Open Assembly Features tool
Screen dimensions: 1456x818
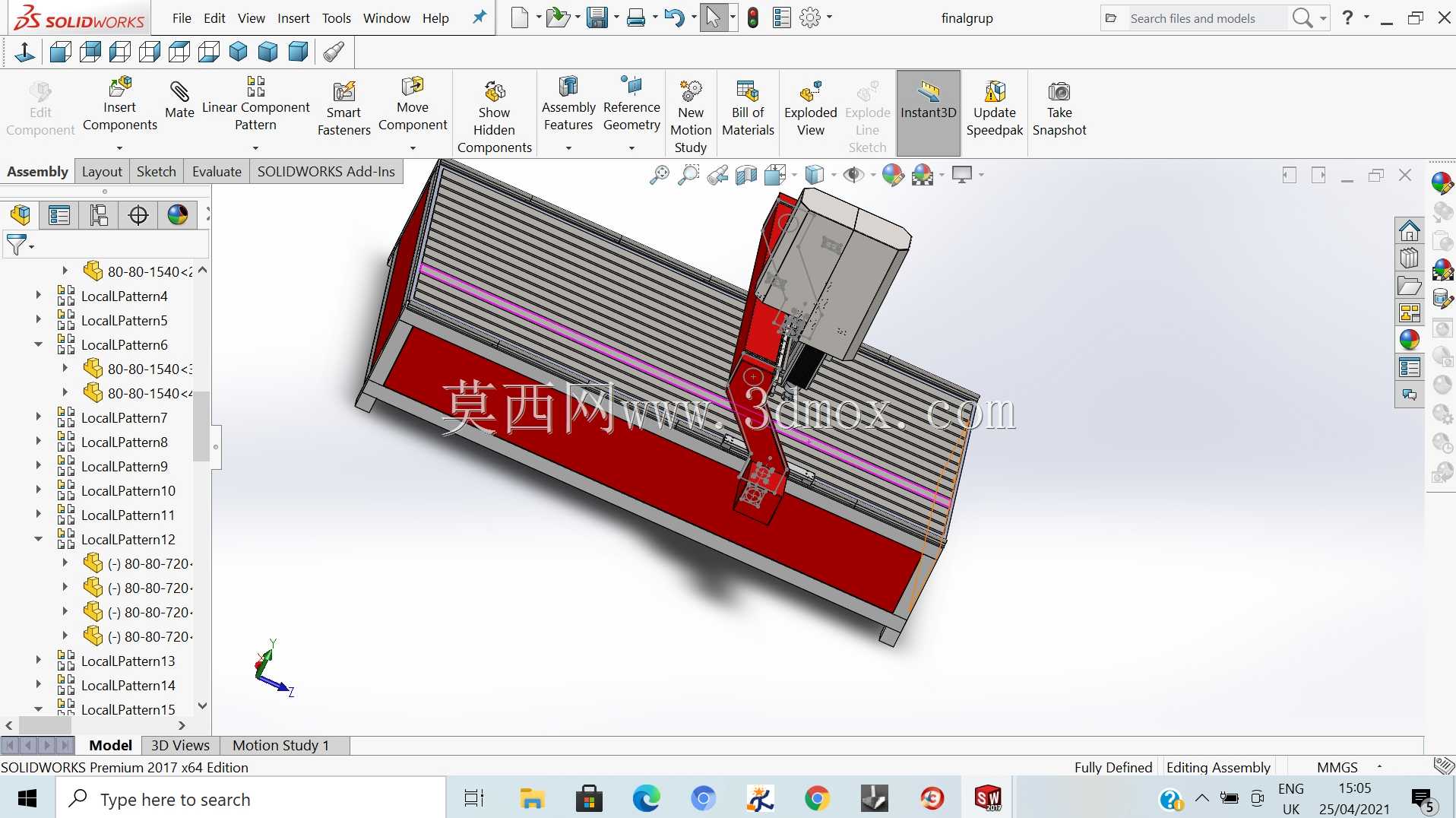point(568,105)
